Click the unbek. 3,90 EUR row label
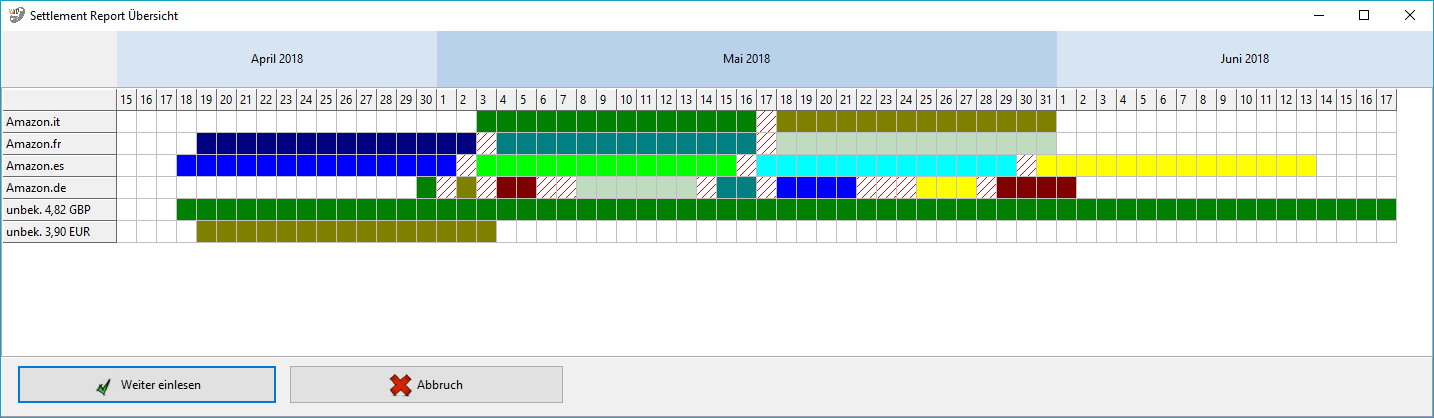Image resolution: width=1434 pixels, height=418 pixels. [x=60, y=231]
